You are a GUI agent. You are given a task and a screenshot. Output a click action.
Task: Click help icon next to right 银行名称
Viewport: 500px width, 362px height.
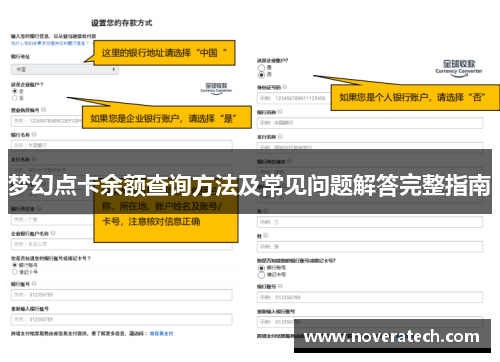[x=280, y=112]
